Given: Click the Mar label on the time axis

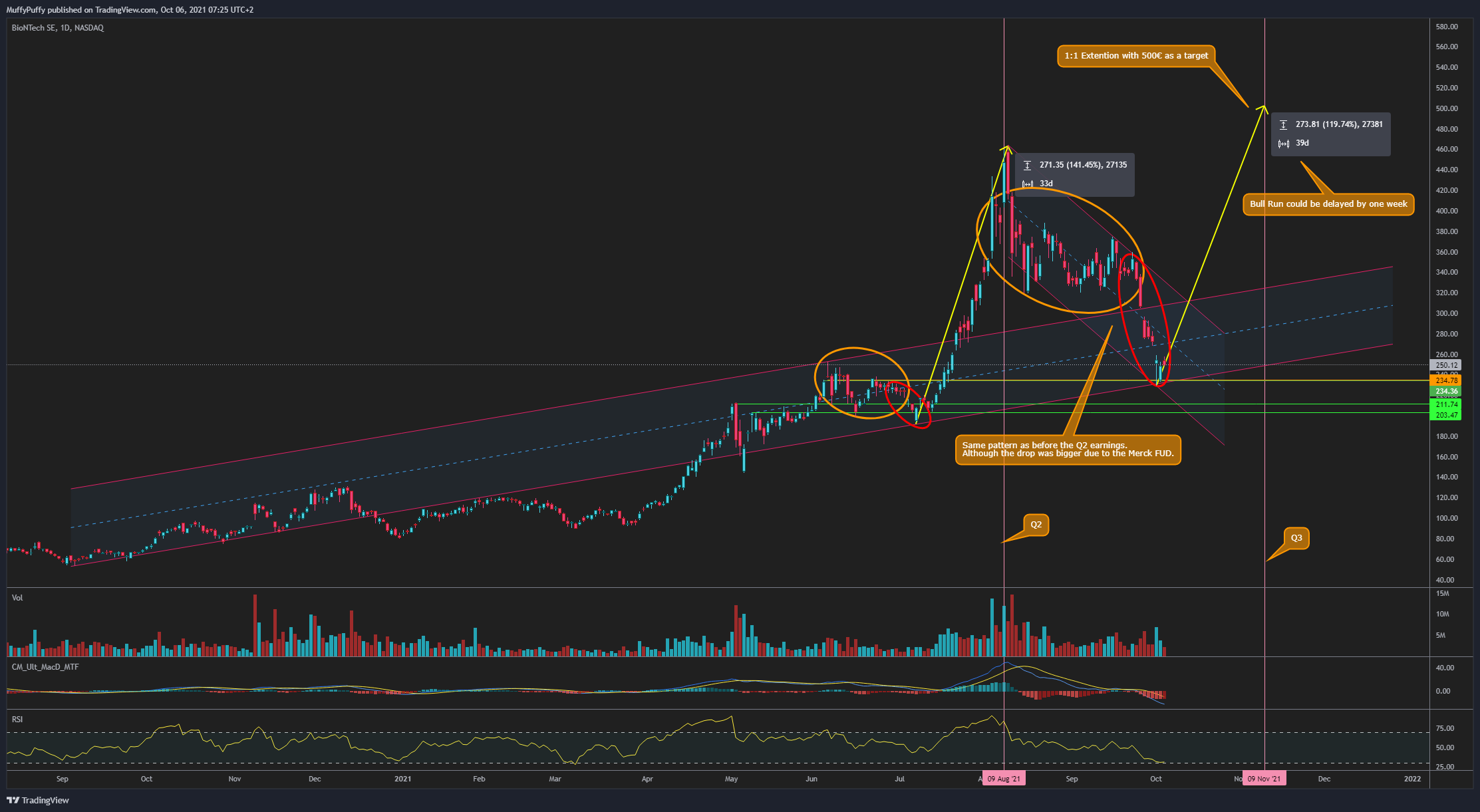Looking at the screenshot, I should [555, 779].
